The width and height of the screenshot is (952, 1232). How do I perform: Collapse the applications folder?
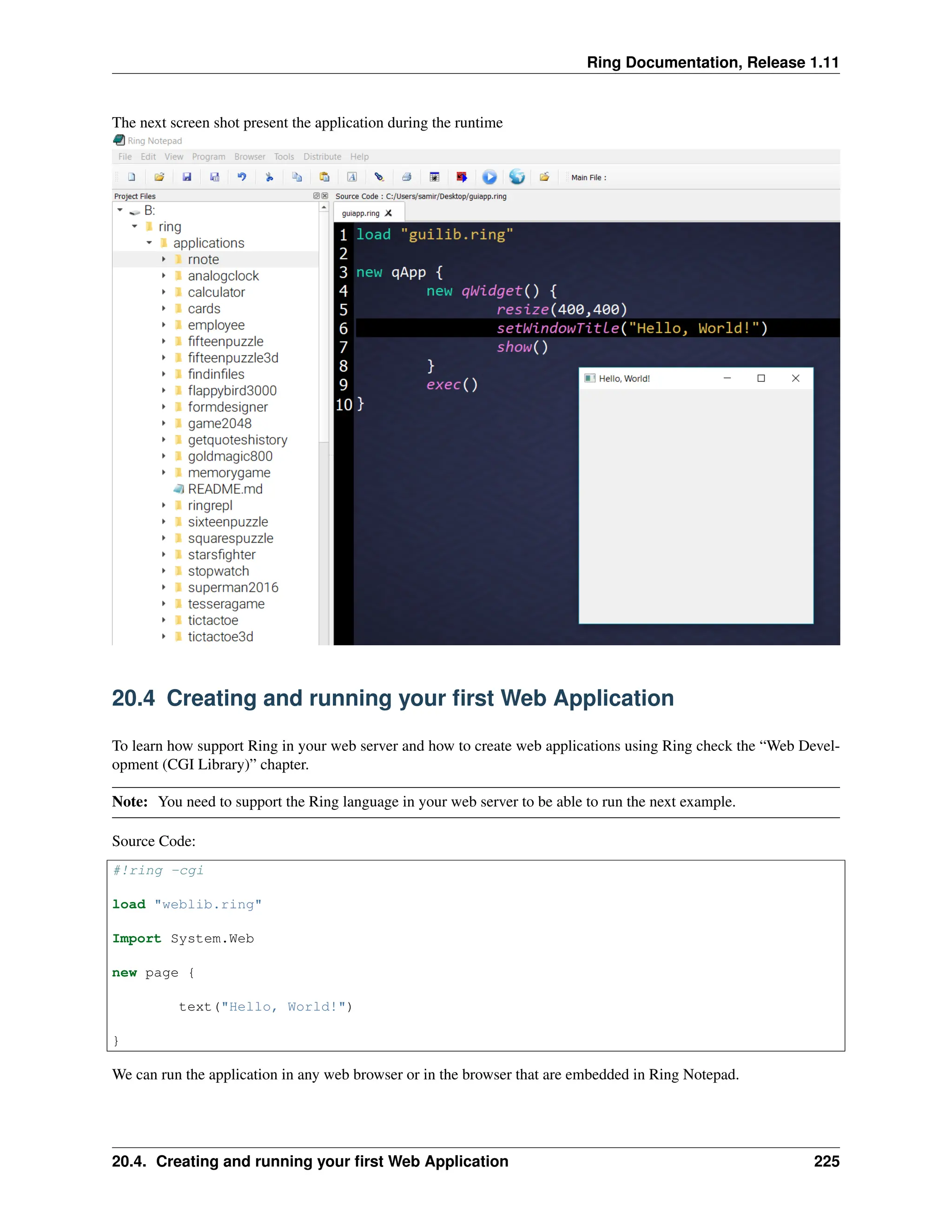(149, 243)
